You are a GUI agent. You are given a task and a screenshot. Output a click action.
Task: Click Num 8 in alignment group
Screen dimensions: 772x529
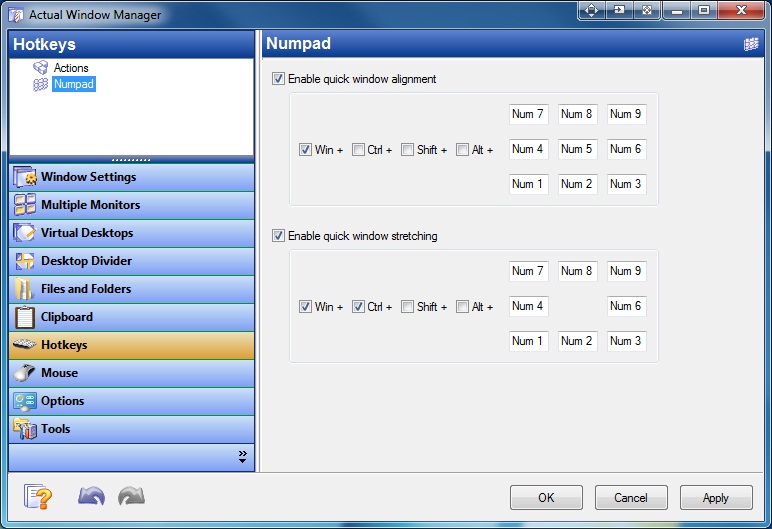(x=577, y=114)
